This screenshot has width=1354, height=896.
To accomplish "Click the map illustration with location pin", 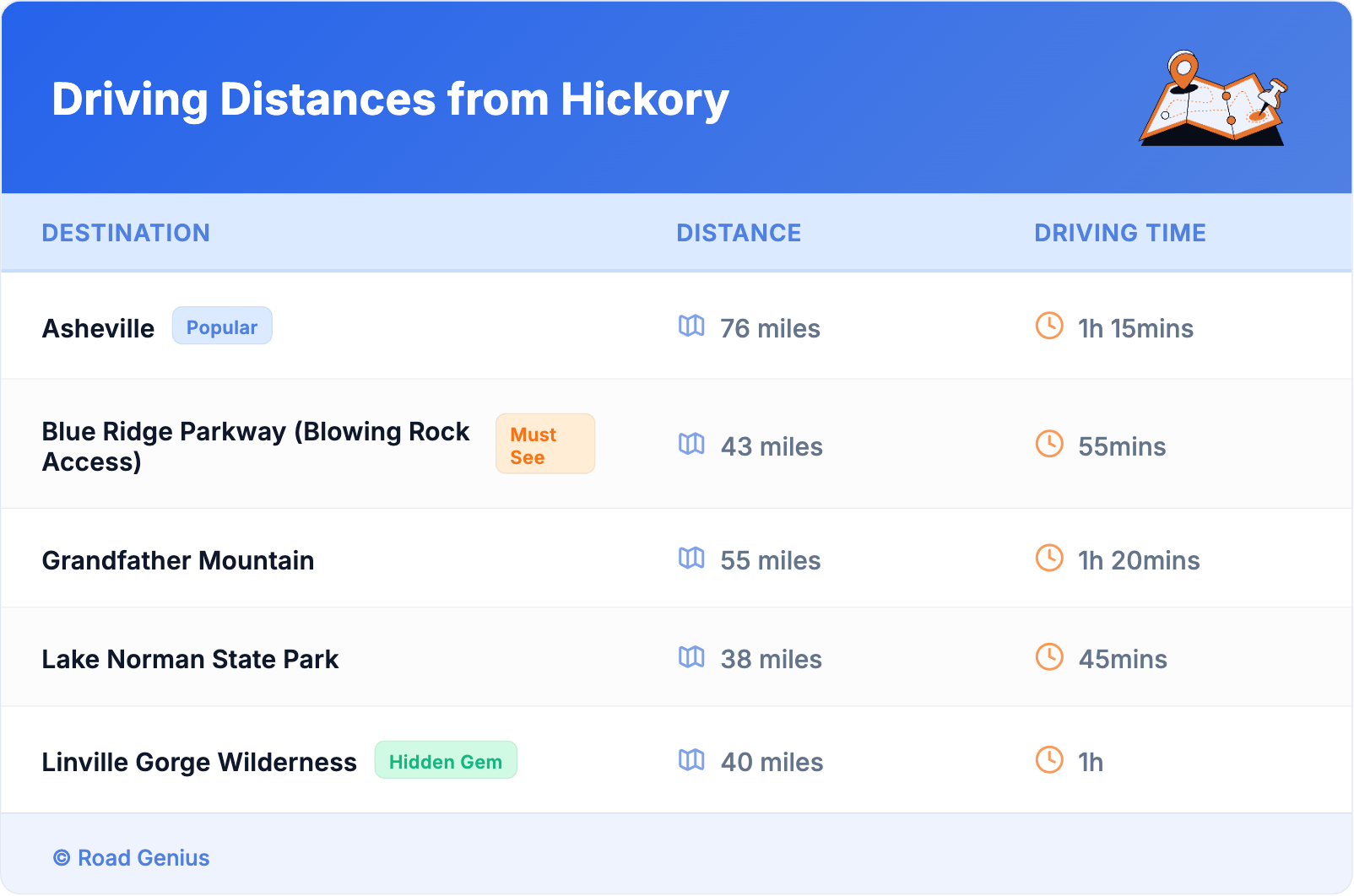I will 1213,99.
